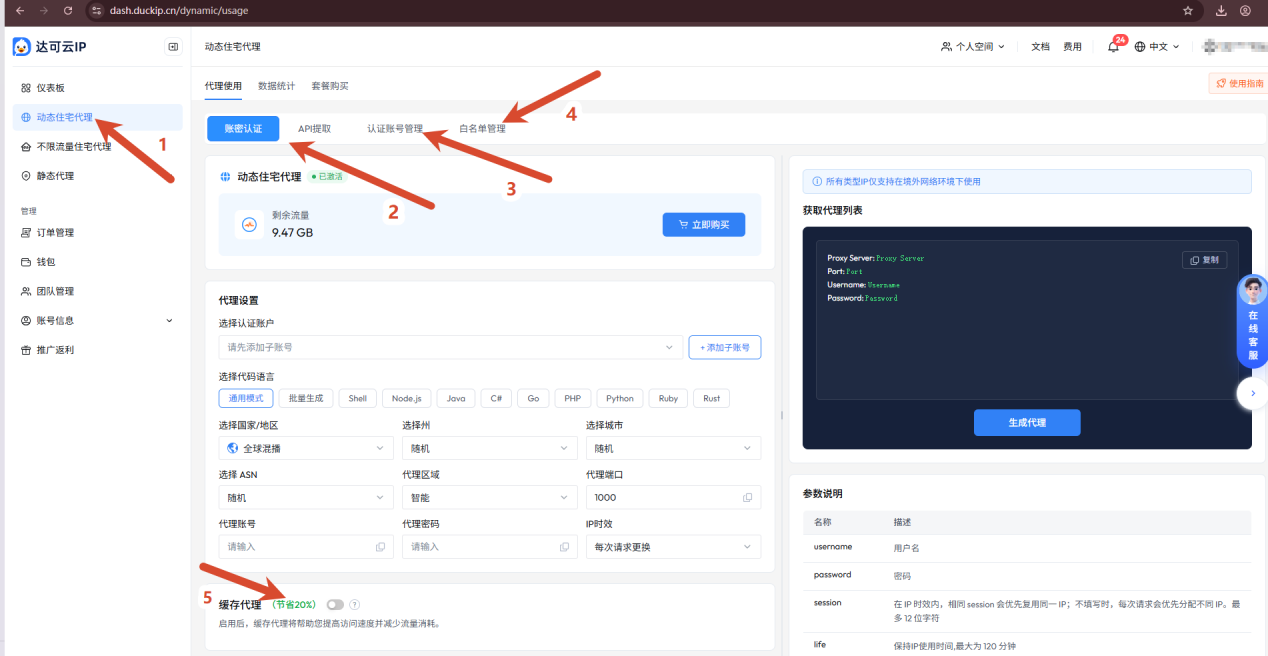Screen dimensions: 1268x656
Task: Click the 复制 button in proxy list
Action: coord(1204,260)
